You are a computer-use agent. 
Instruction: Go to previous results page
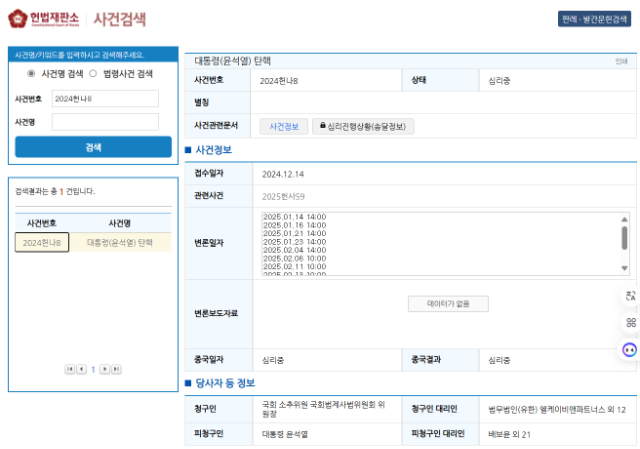(81, 369)
